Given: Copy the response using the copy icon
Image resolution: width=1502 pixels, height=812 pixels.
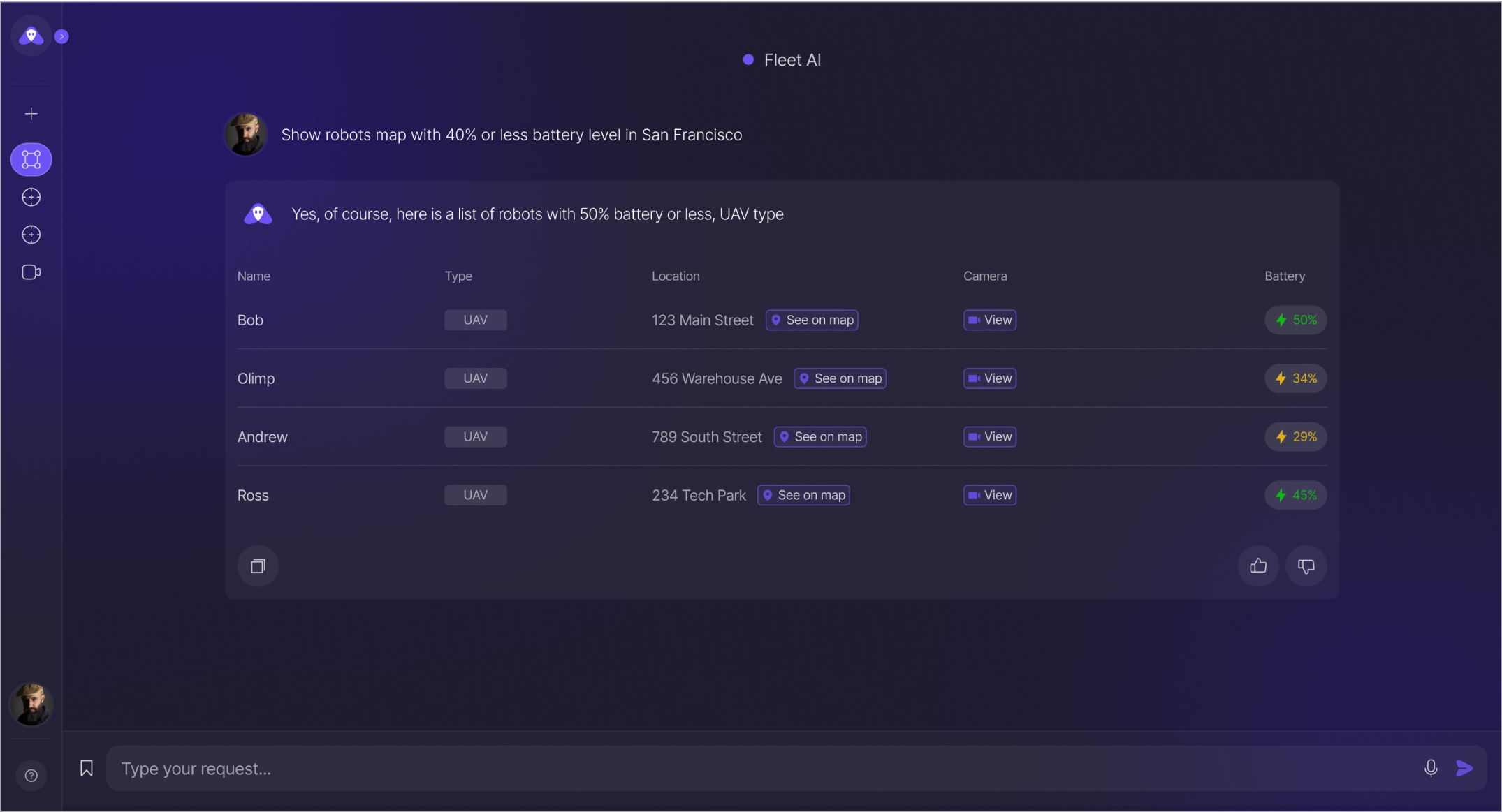Looking at the screenshot, I should coord(258,566).
